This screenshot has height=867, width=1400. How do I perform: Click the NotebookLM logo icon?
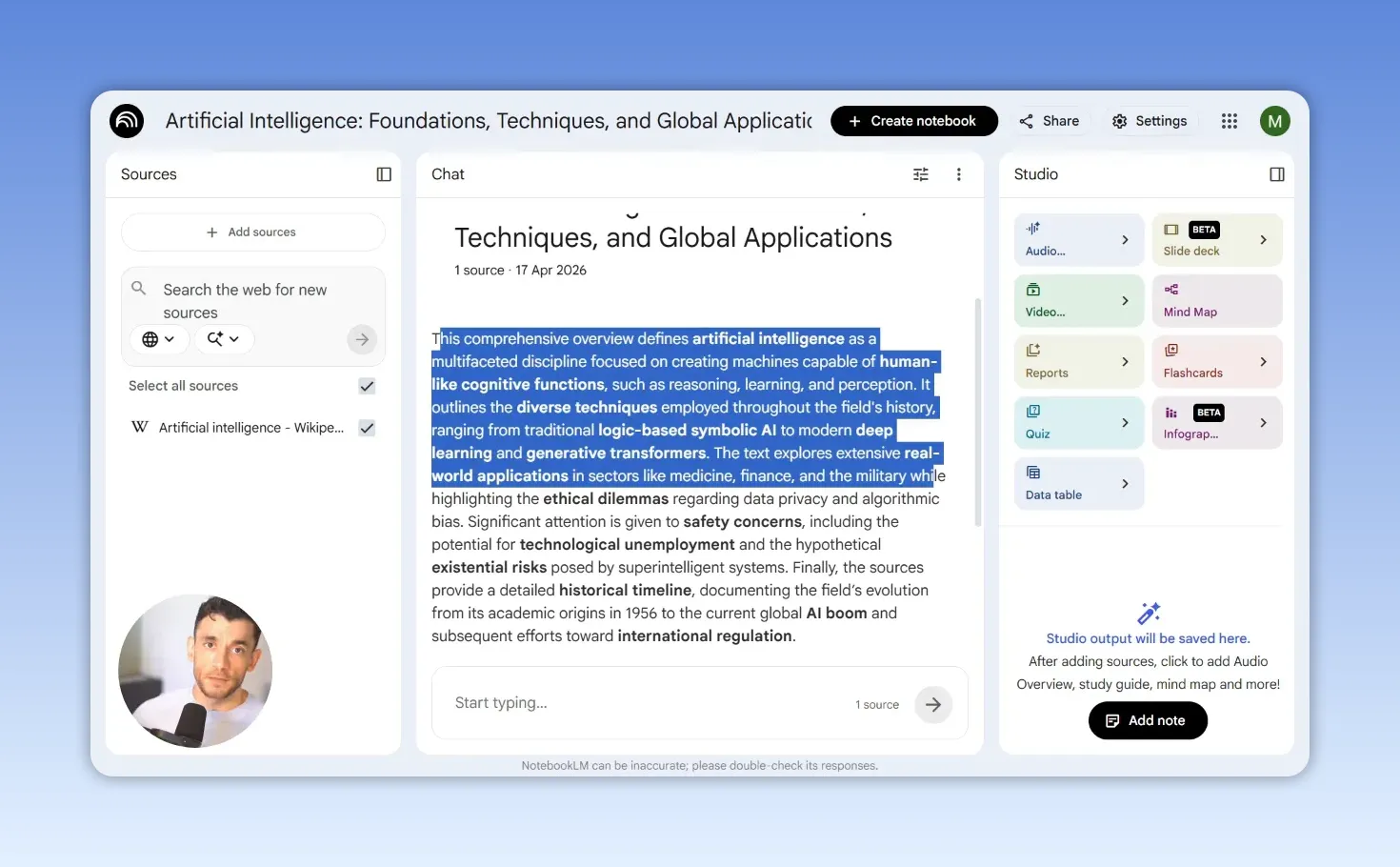(127, 121)
